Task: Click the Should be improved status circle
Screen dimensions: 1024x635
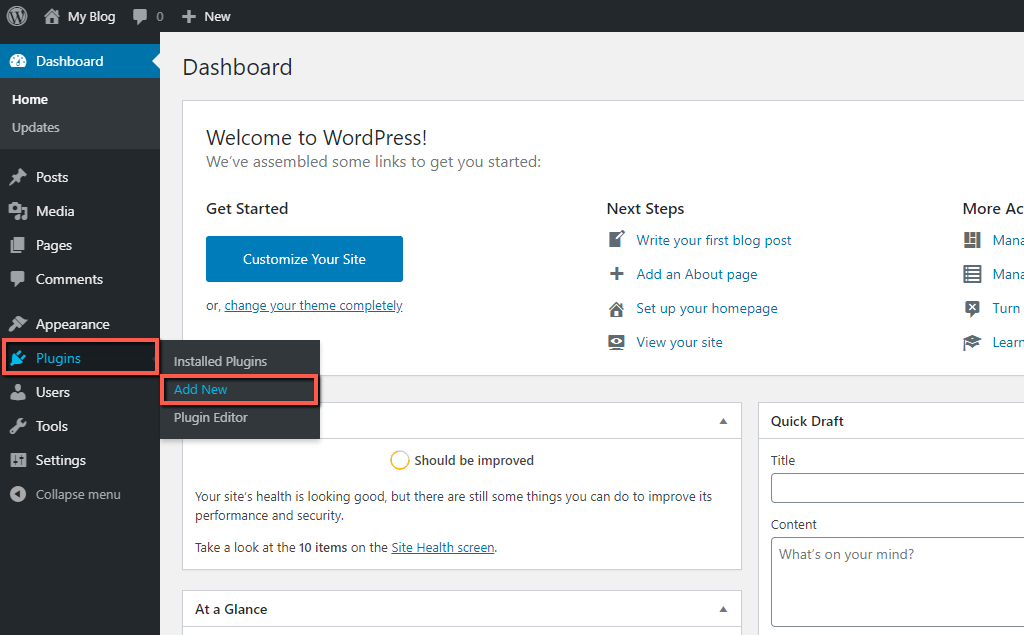Action: coord(400,460)
